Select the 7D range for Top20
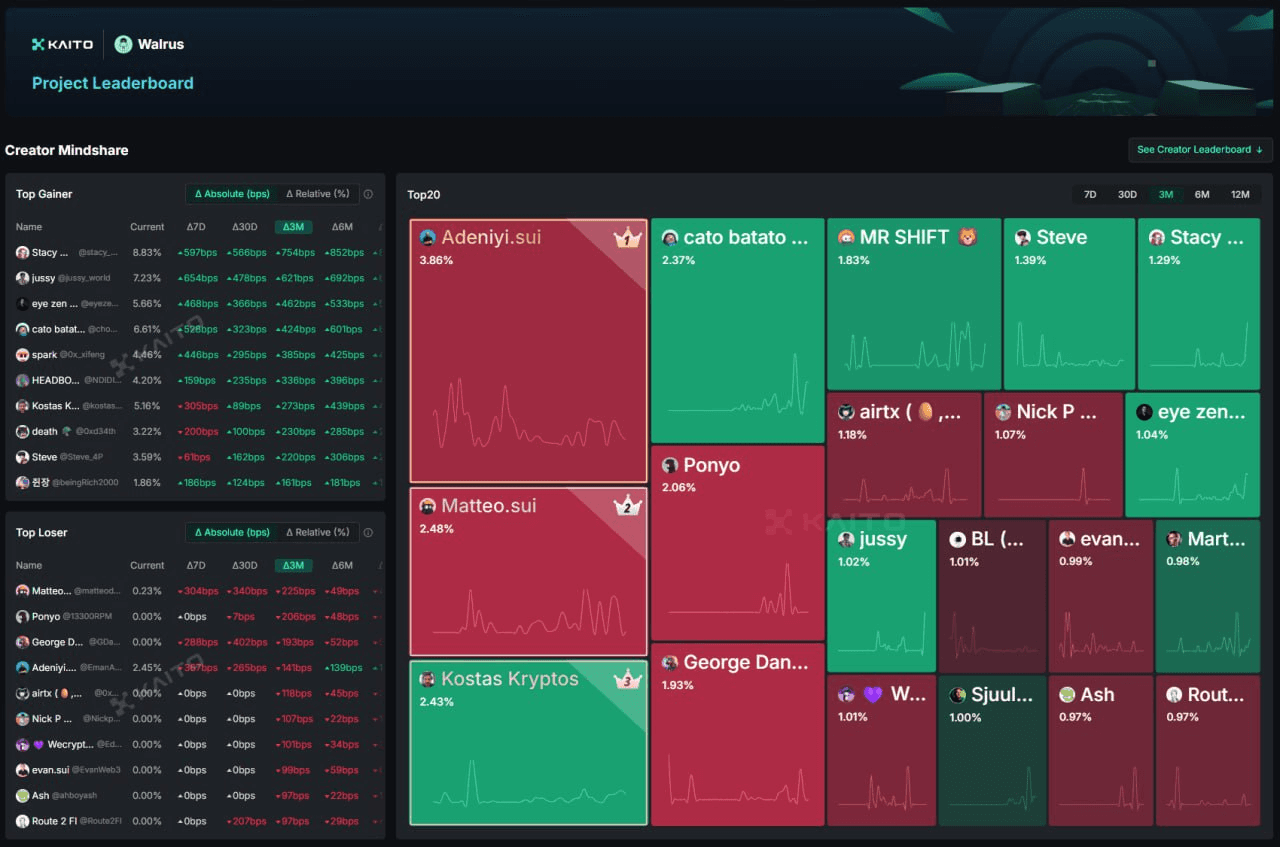Screen dimensions: 1280x847 pos(1090,195)
